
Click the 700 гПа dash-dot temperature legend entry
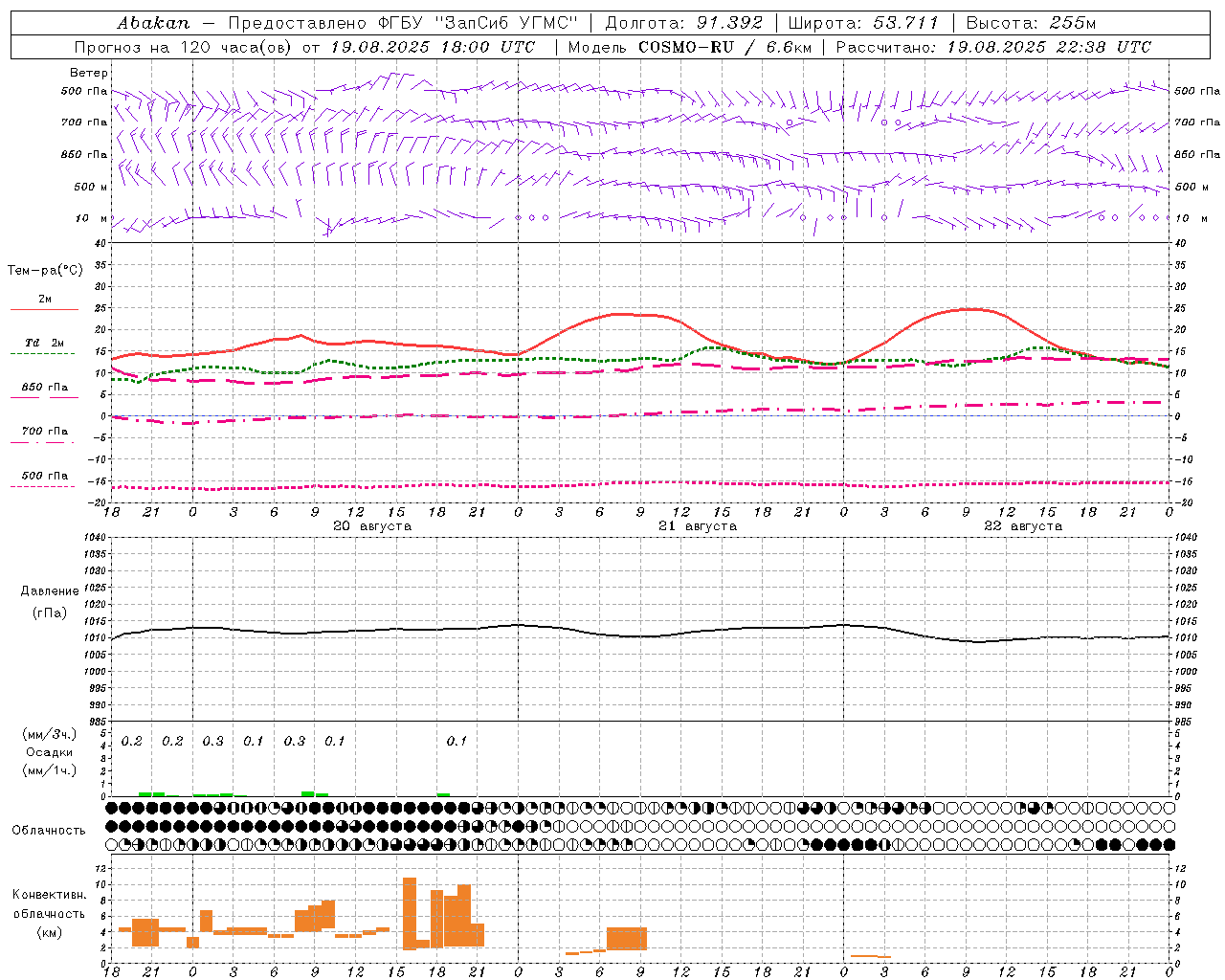tap(44, 431)
